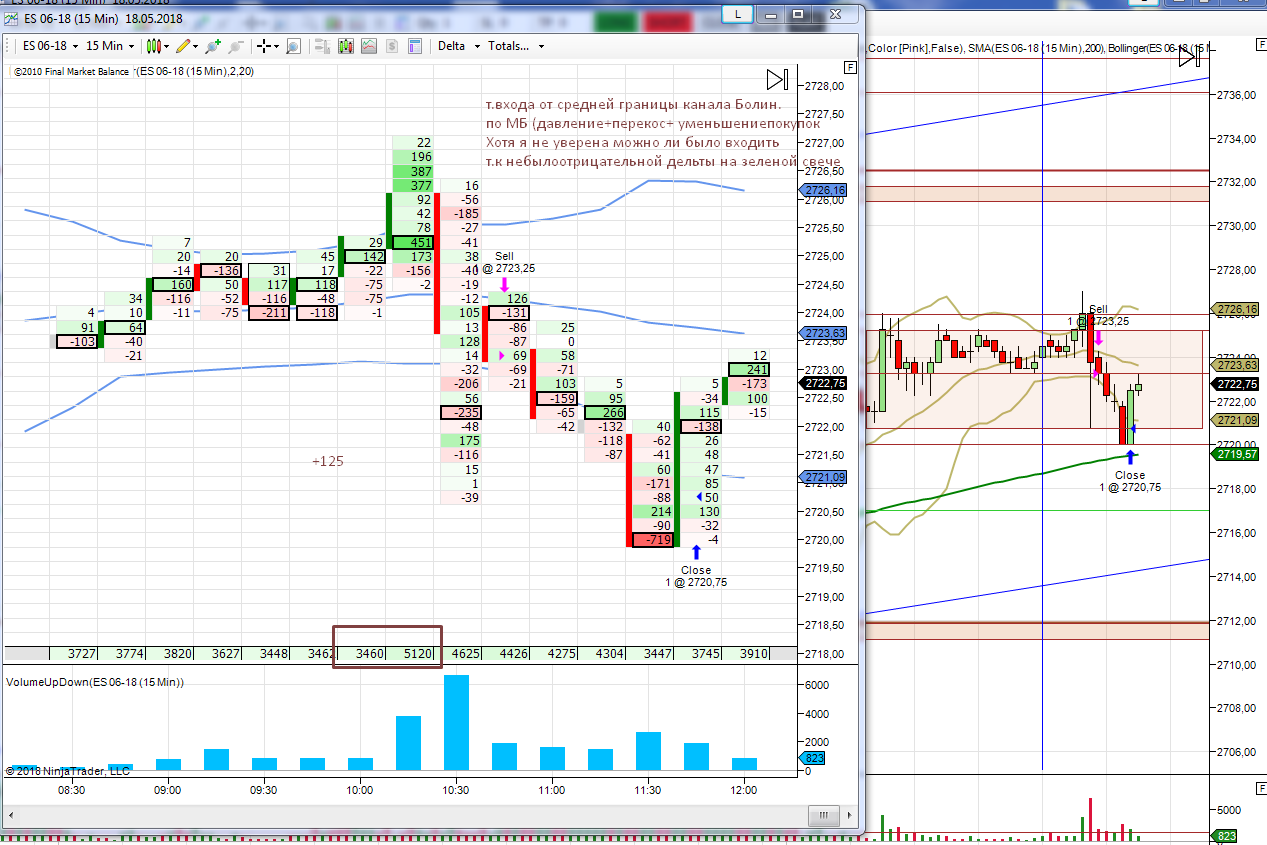Click the 4625 volume total cell
The width and height of the screenshot is (1267, 845).
click(460, 654)
